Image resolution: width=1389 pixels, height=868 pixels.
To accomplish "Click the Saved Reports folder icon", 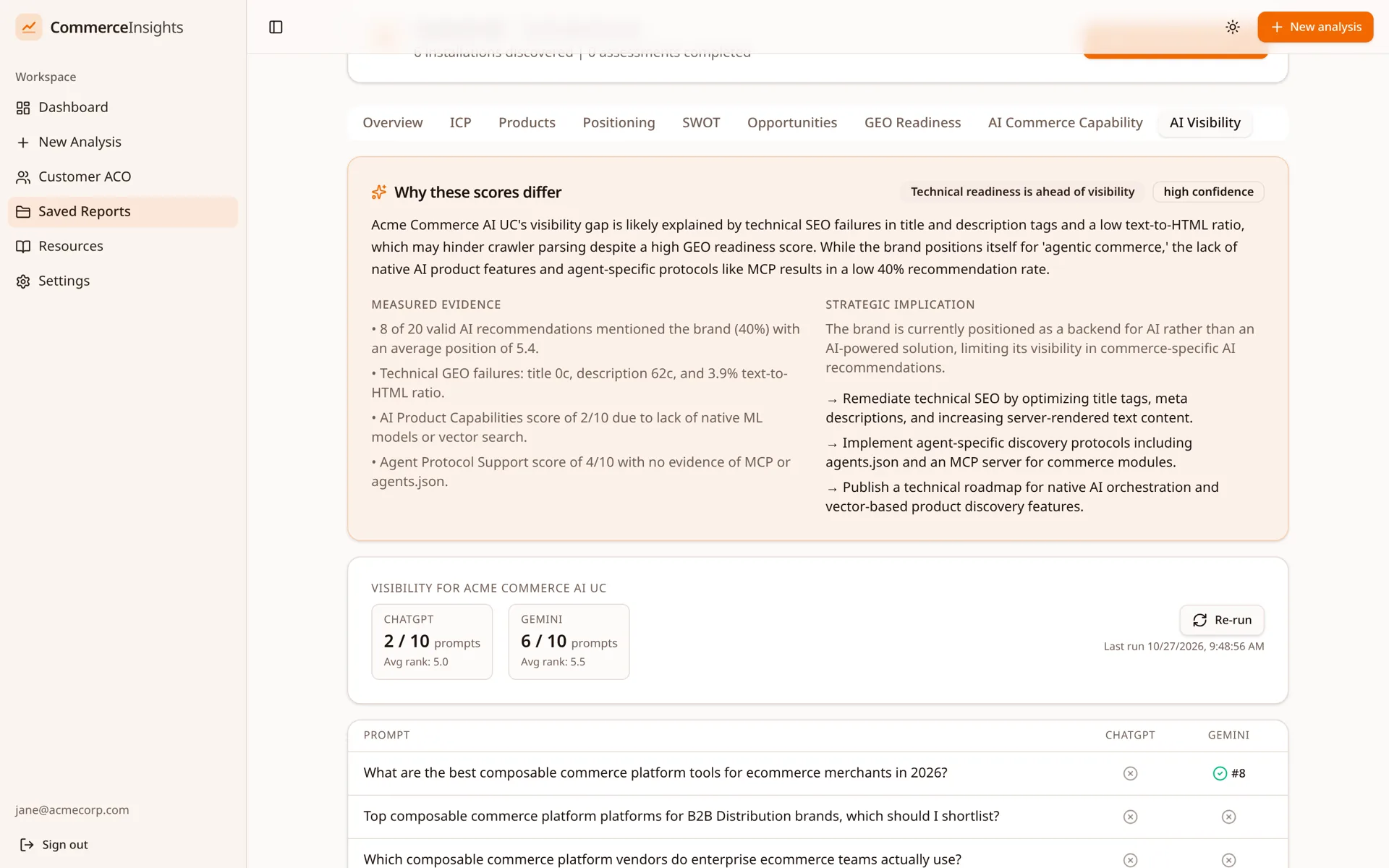I will (x=23, y=212).
